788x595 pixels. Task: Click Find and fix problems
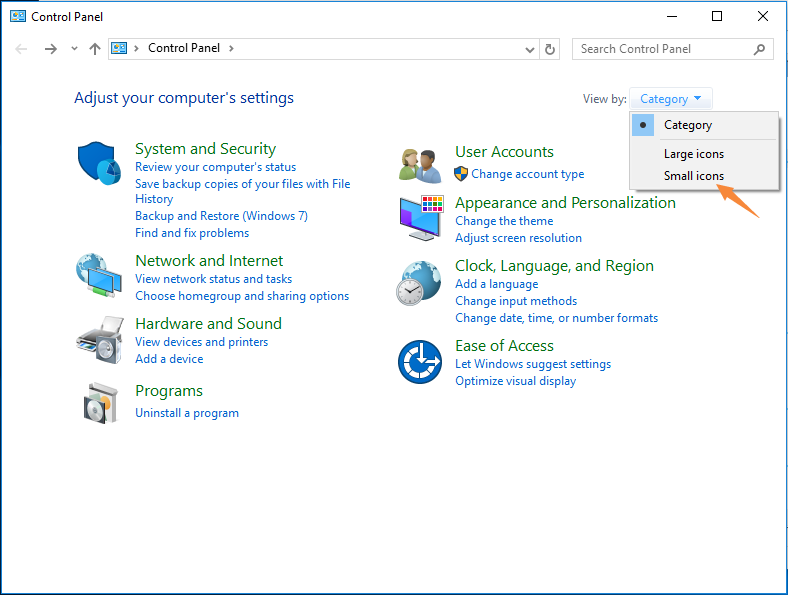[x=192, y=233]
